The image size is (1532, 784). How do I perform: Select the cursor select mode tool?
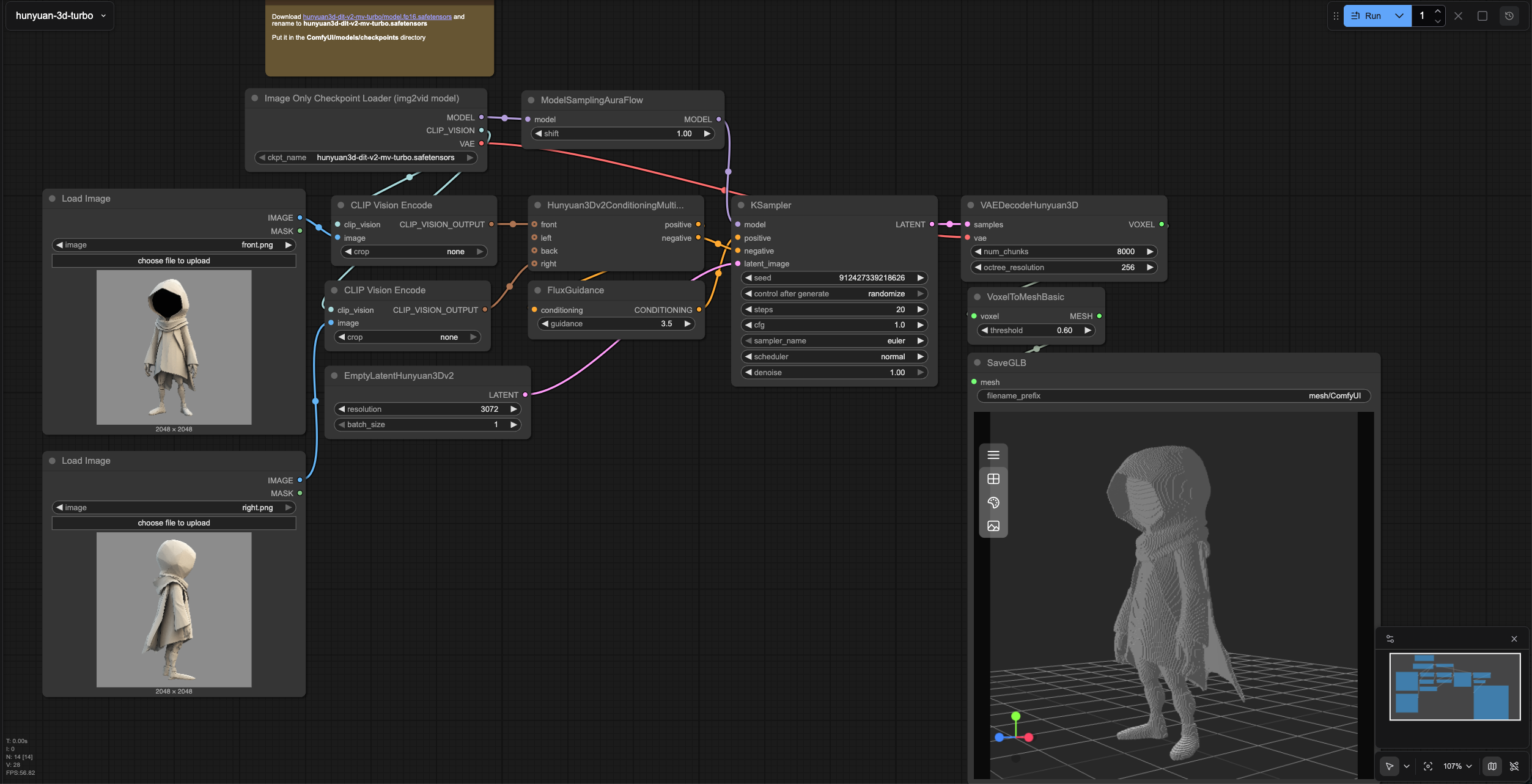[x=1389, y=766]
